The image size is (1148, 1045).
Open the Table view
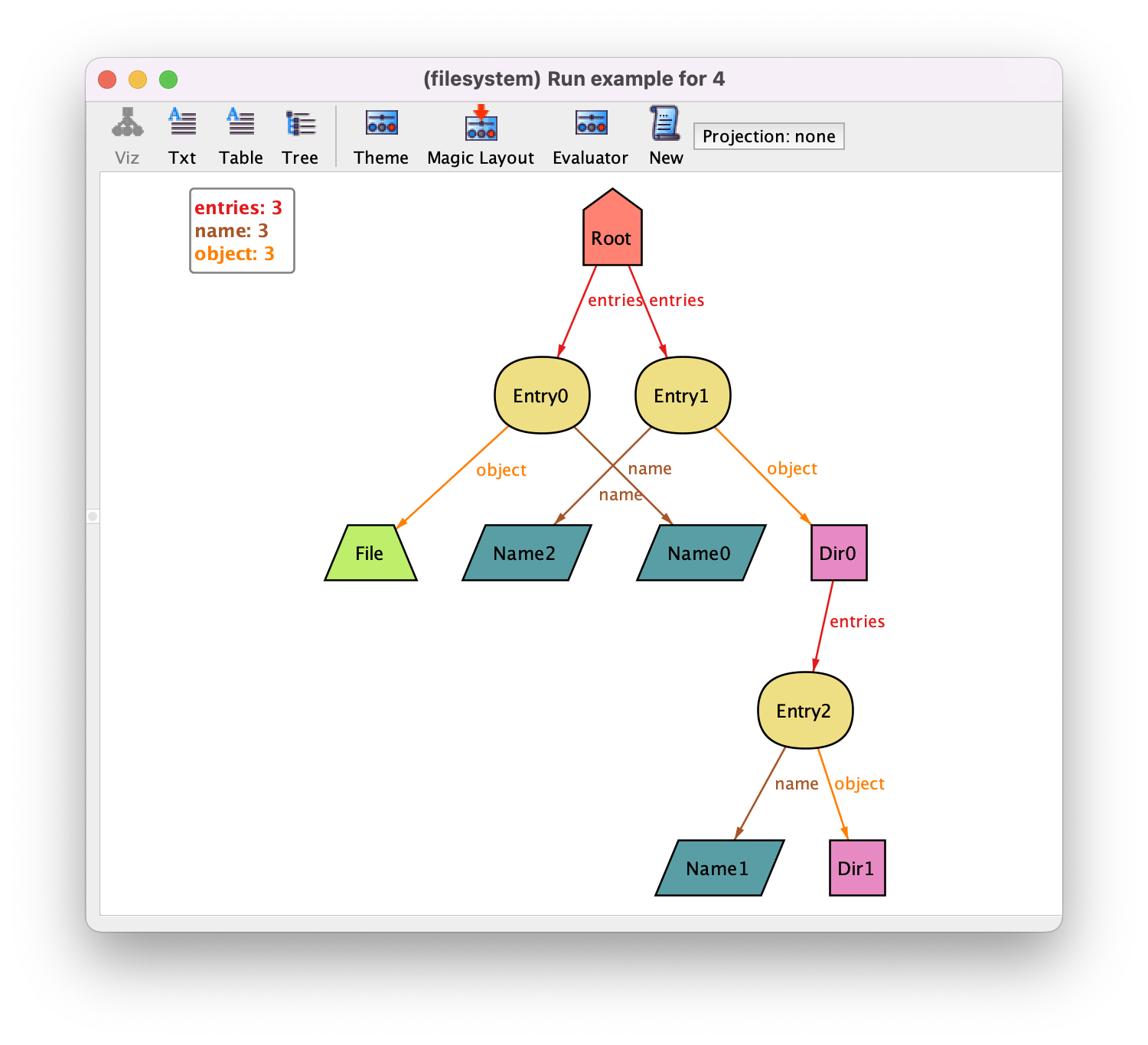[240, 135]
